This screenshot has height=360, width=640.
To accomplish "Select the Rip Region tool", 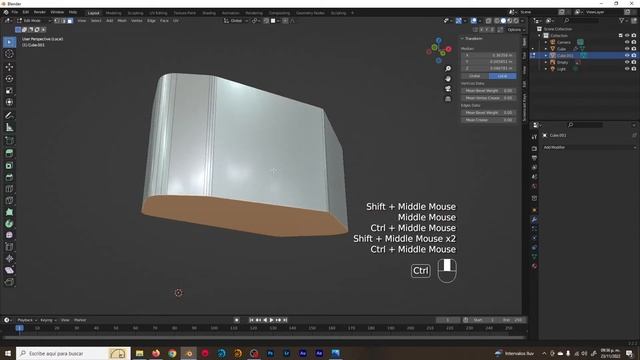I will (x=9, y=282).
